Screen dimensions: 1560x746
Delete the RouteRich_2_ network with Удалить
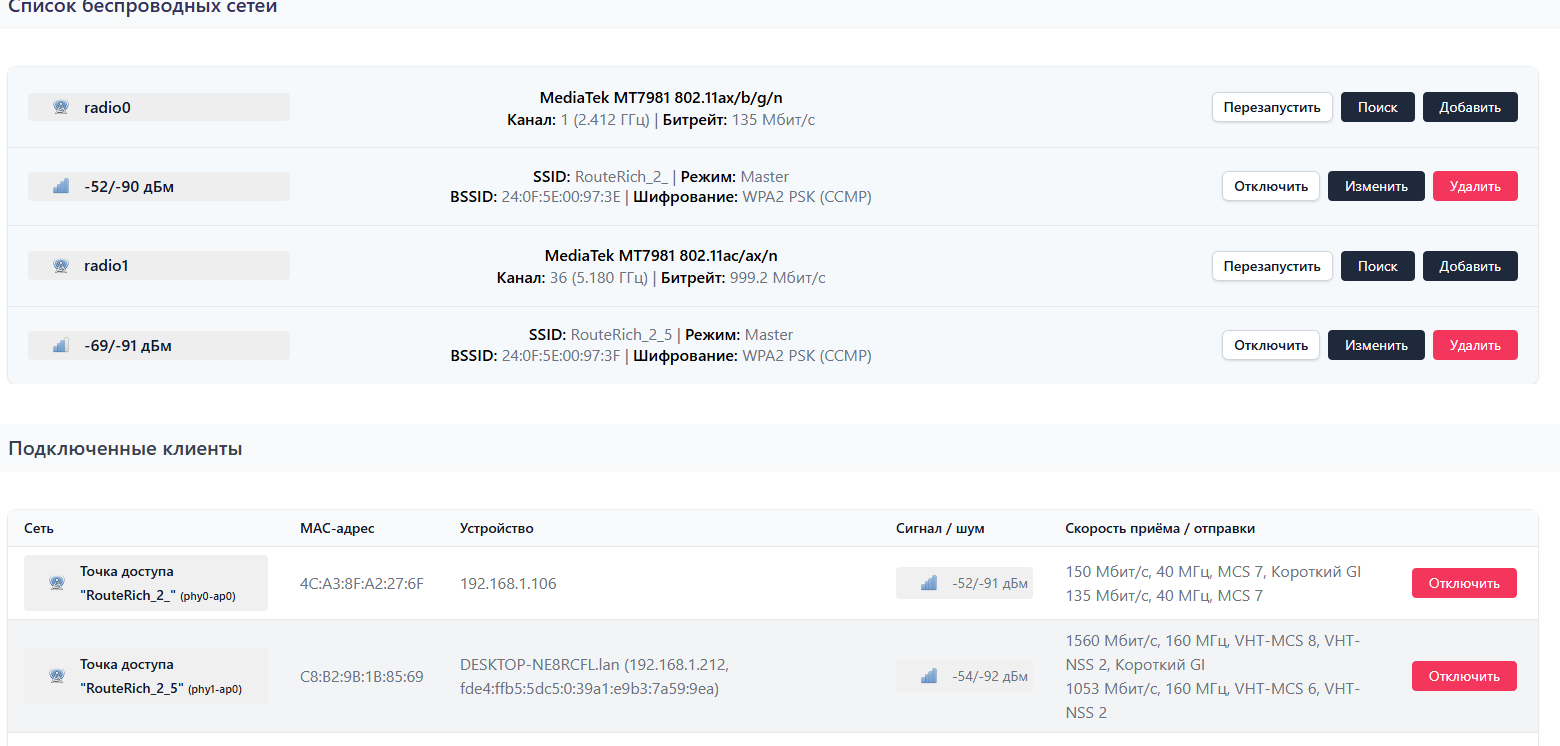[x=1475, y=186]
